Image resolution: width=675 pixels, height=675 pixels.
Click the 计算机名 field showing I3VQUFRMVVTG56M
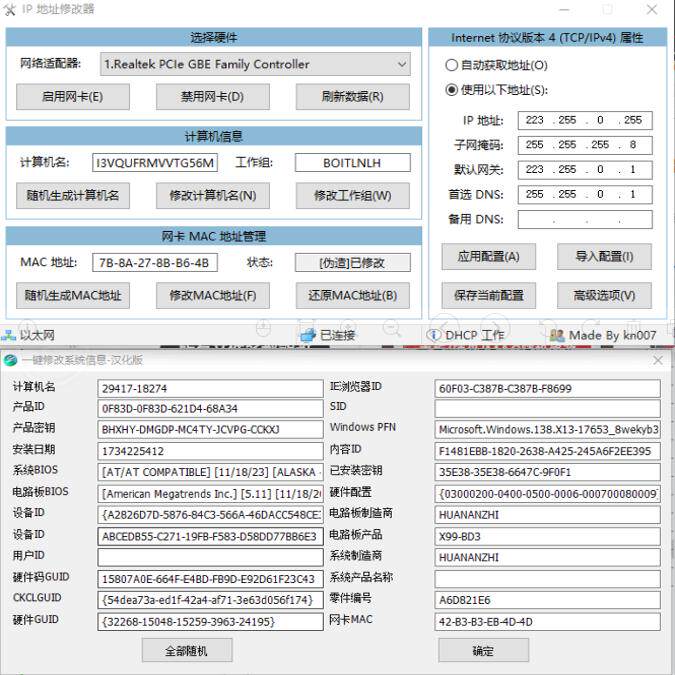click(x=155, y=163)
